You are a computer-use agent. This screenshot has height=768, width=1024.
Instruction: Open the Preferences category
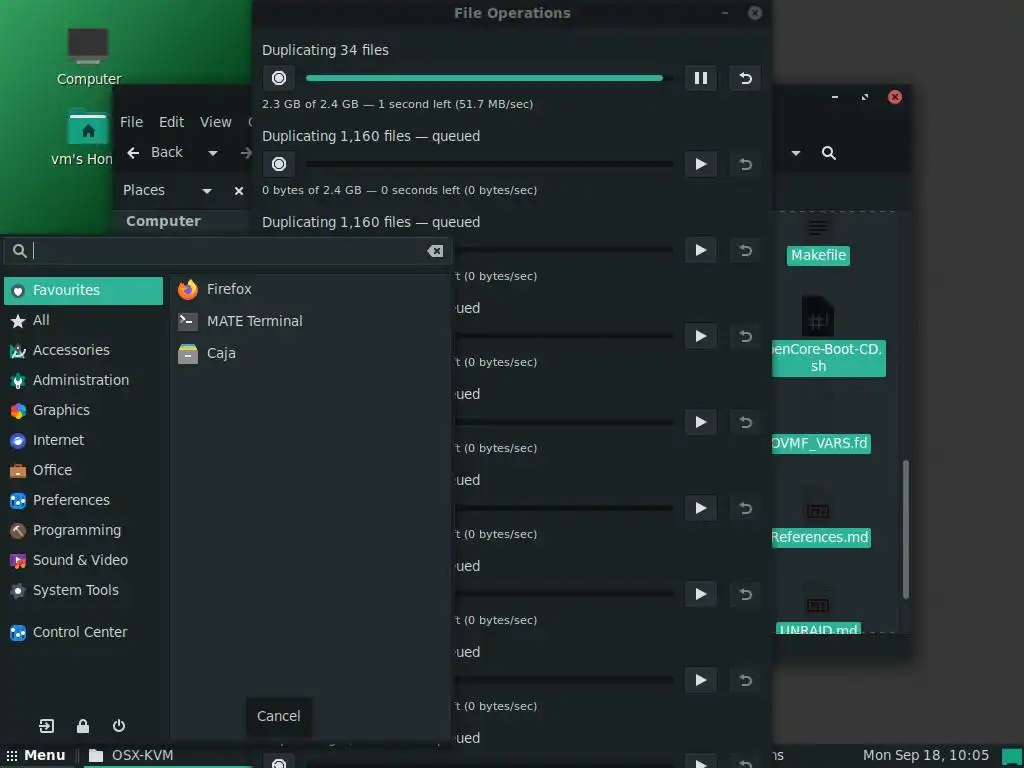click(x=84, y=501)
